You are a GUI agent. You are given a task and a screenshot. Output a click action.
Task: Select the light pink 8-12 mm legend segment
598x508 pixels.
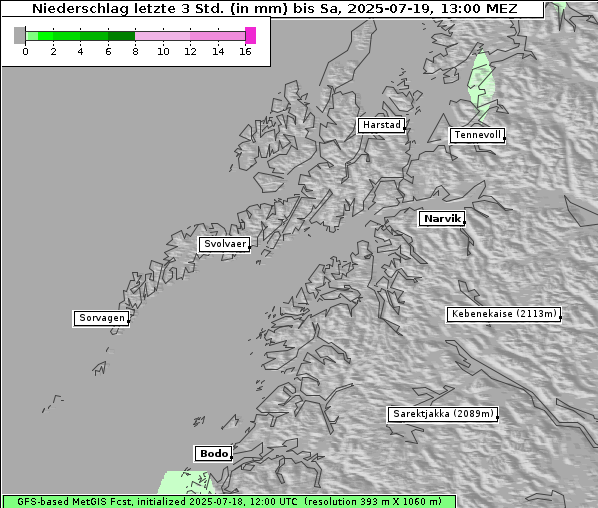163,36
